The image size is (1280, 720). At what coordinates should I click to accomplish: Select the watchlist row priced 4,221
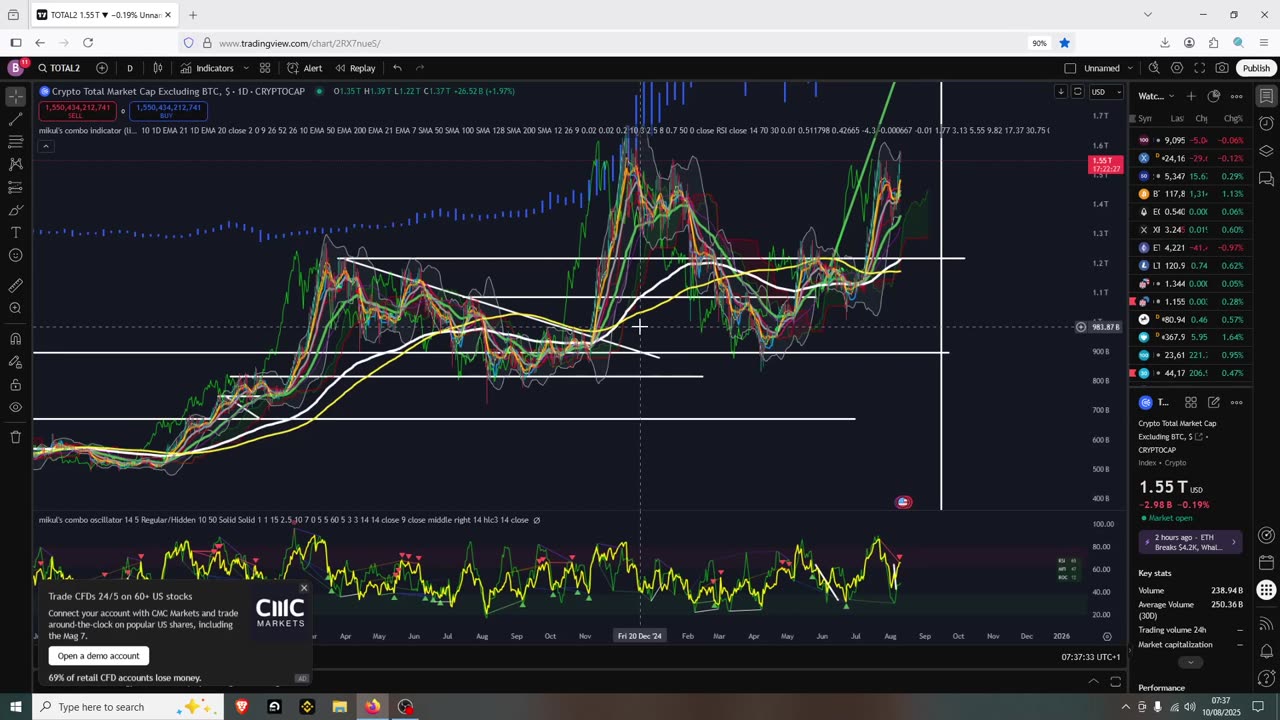tap(1190, 248)
